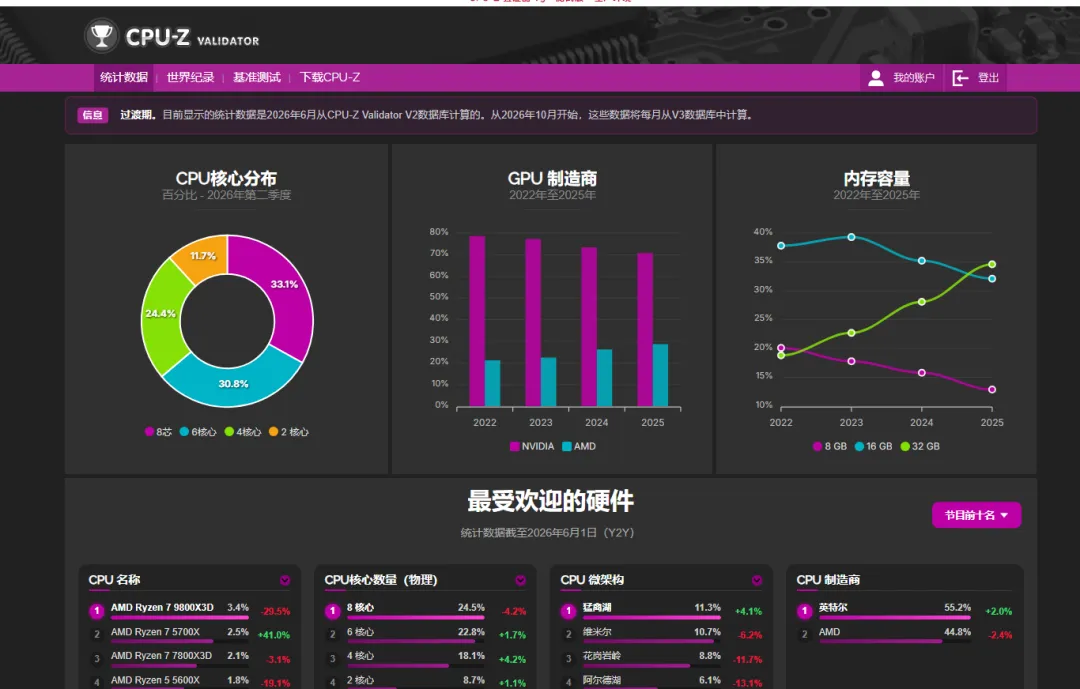The height and width of the screenshot is (689, 1080).
Task: Click the CPU-Z VALIDATOR title
Action: click(x=192, y=37)
